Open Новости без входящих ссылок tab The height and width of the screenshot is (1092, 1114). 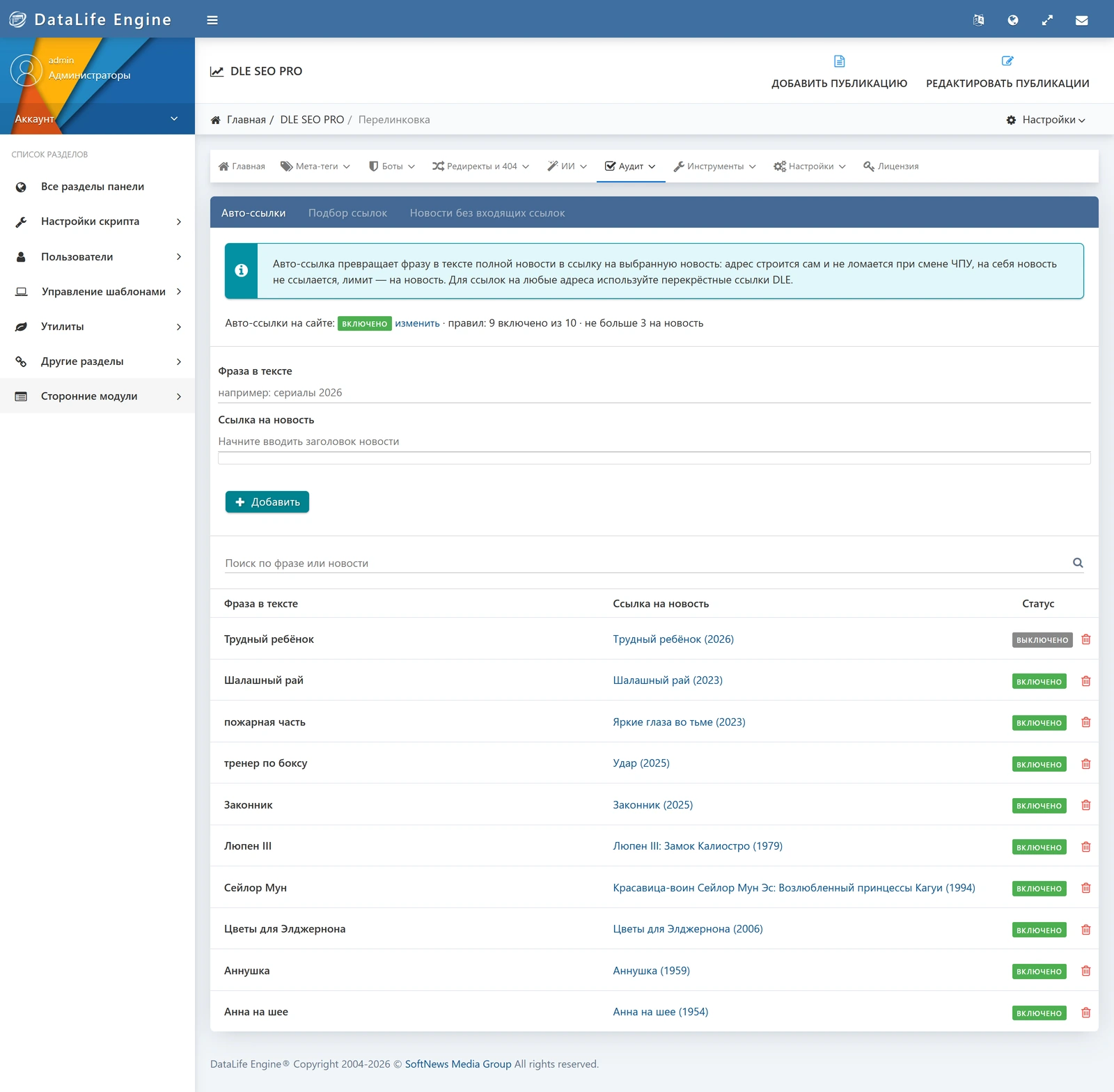(x=487, y=213)
